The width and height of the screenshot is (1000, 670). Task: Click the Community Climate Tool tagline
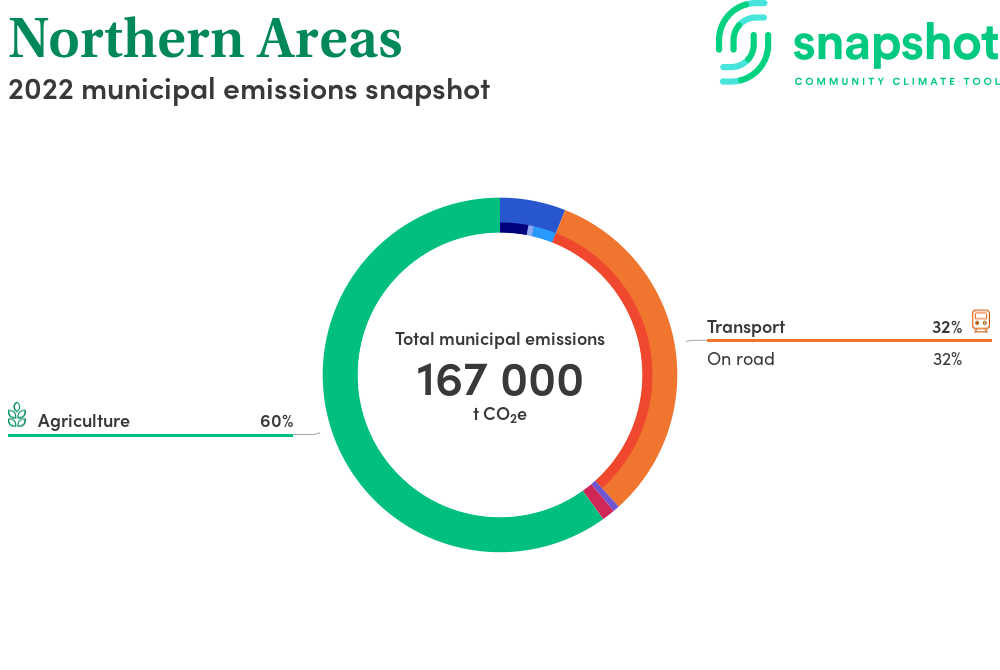(x=896, y=81)
